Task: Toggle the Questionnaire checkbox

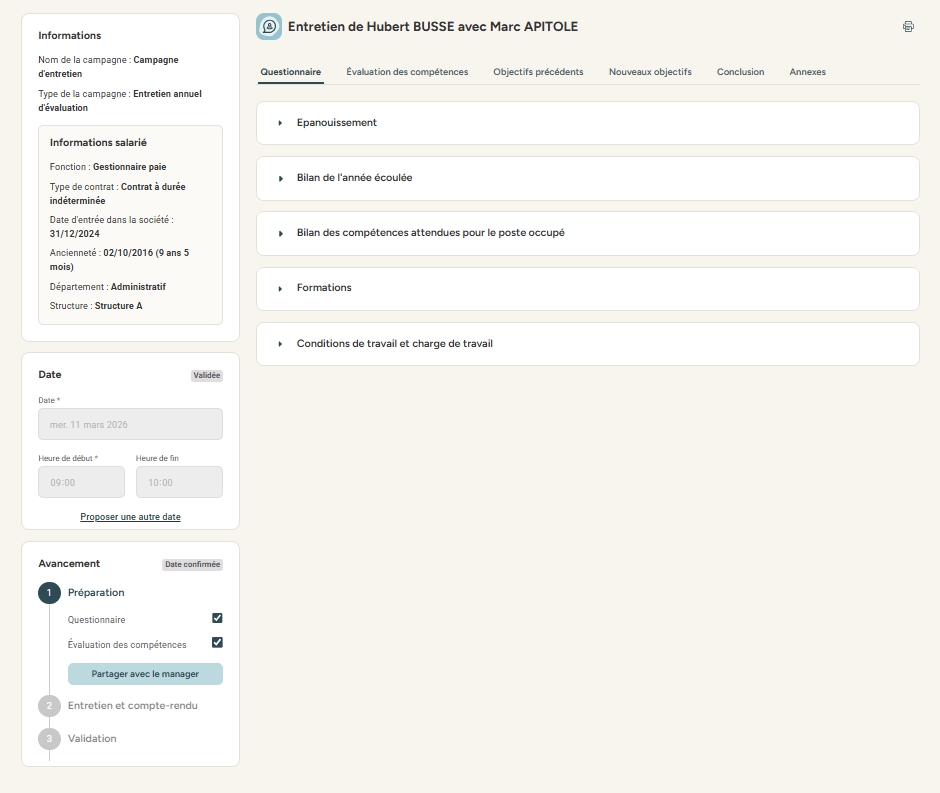Action: pyautogui.click(x=217, y=619)
